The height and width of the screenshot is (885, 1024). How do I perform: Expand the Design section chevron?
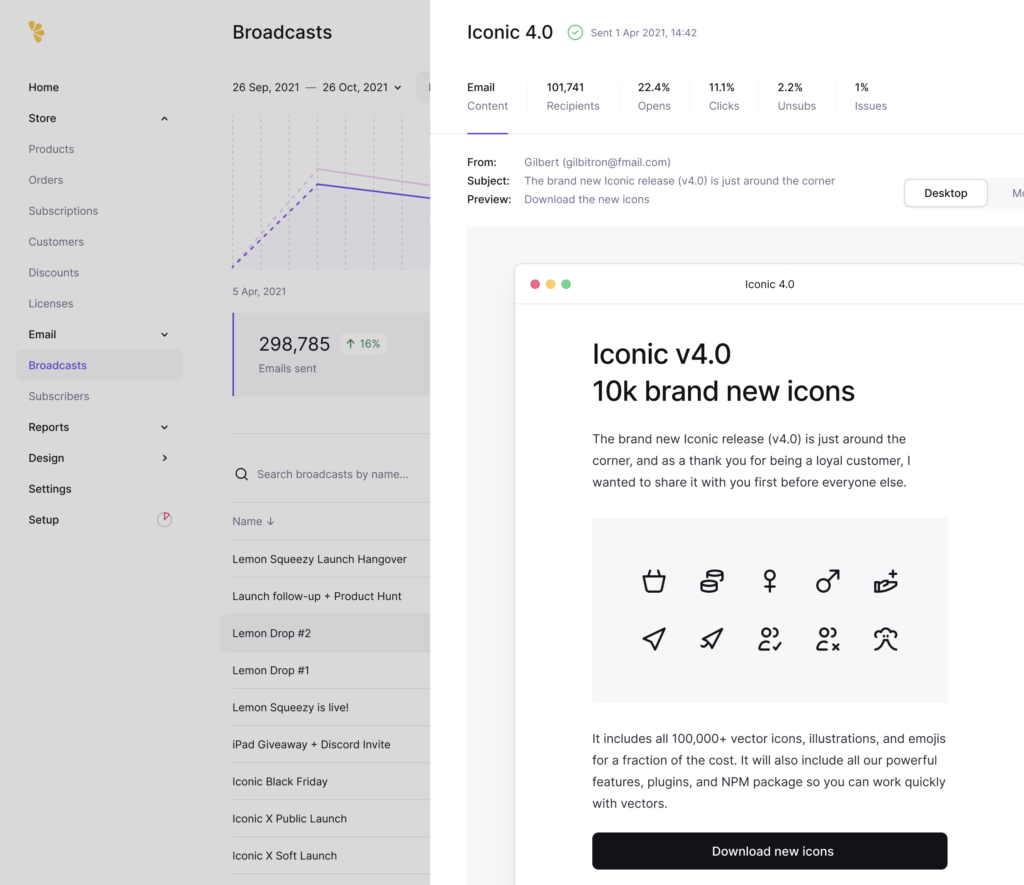165,458
